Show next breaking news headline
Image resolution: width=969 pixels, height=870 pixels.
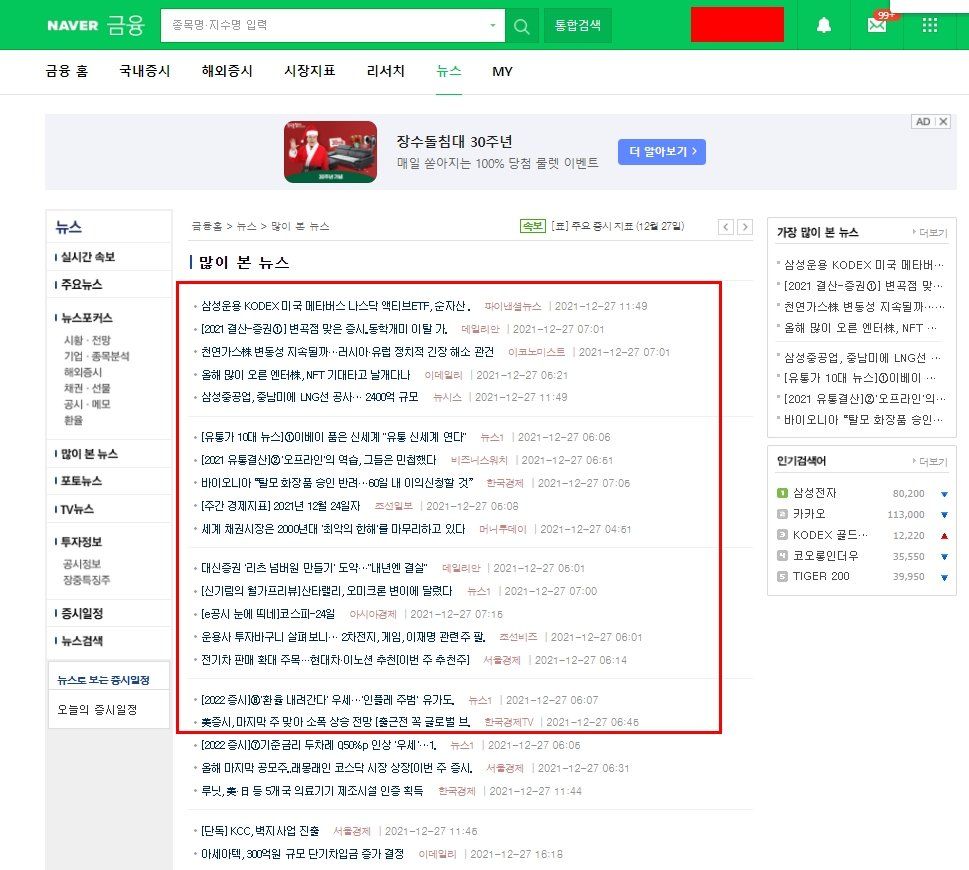(x=744, y=227)
